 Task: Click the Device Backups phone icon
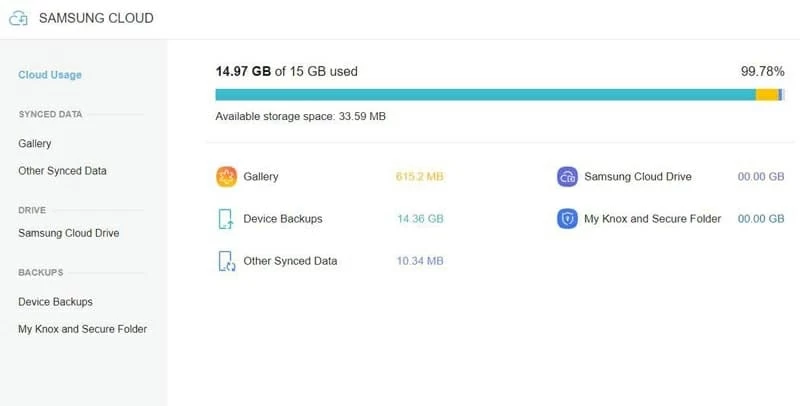pyautogui.click(x=226, y=219)
